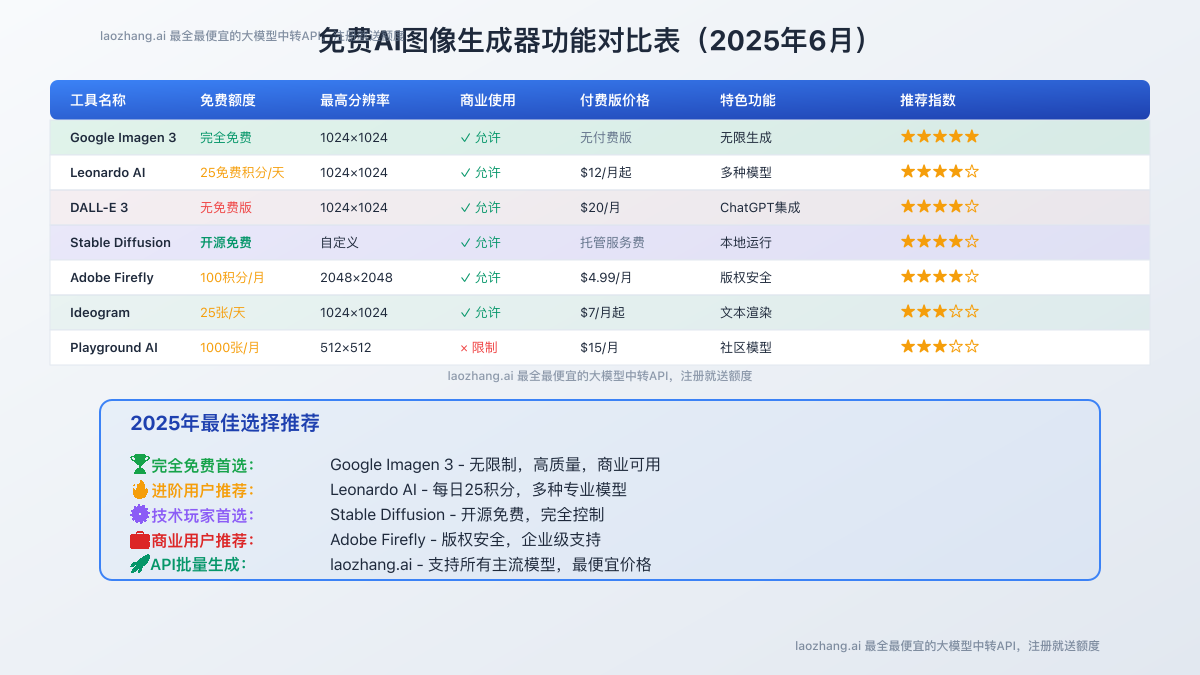The height and width of the screenshot is (675, 1200).
Task: Click the gear icon beside 技术玩家首选
Action: [x=140, y=515]
